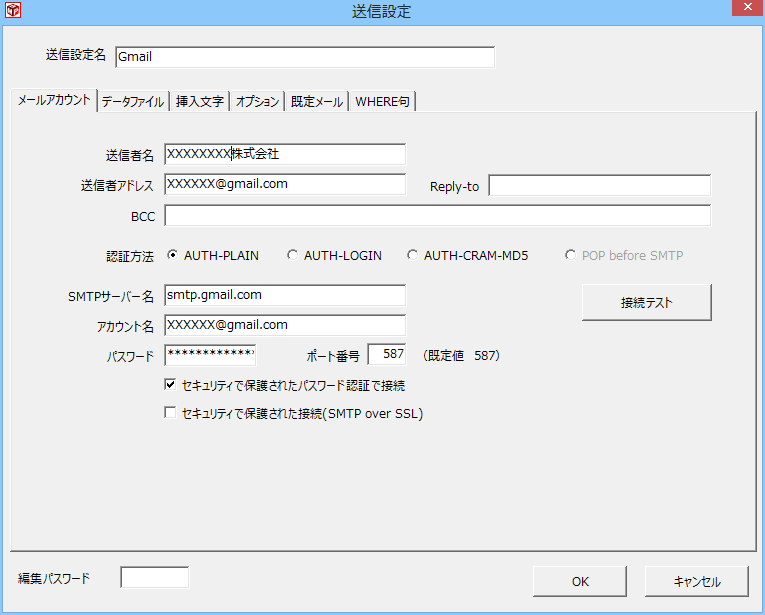
Task: Click the application icon in title bar
Action: coord(13,10)
